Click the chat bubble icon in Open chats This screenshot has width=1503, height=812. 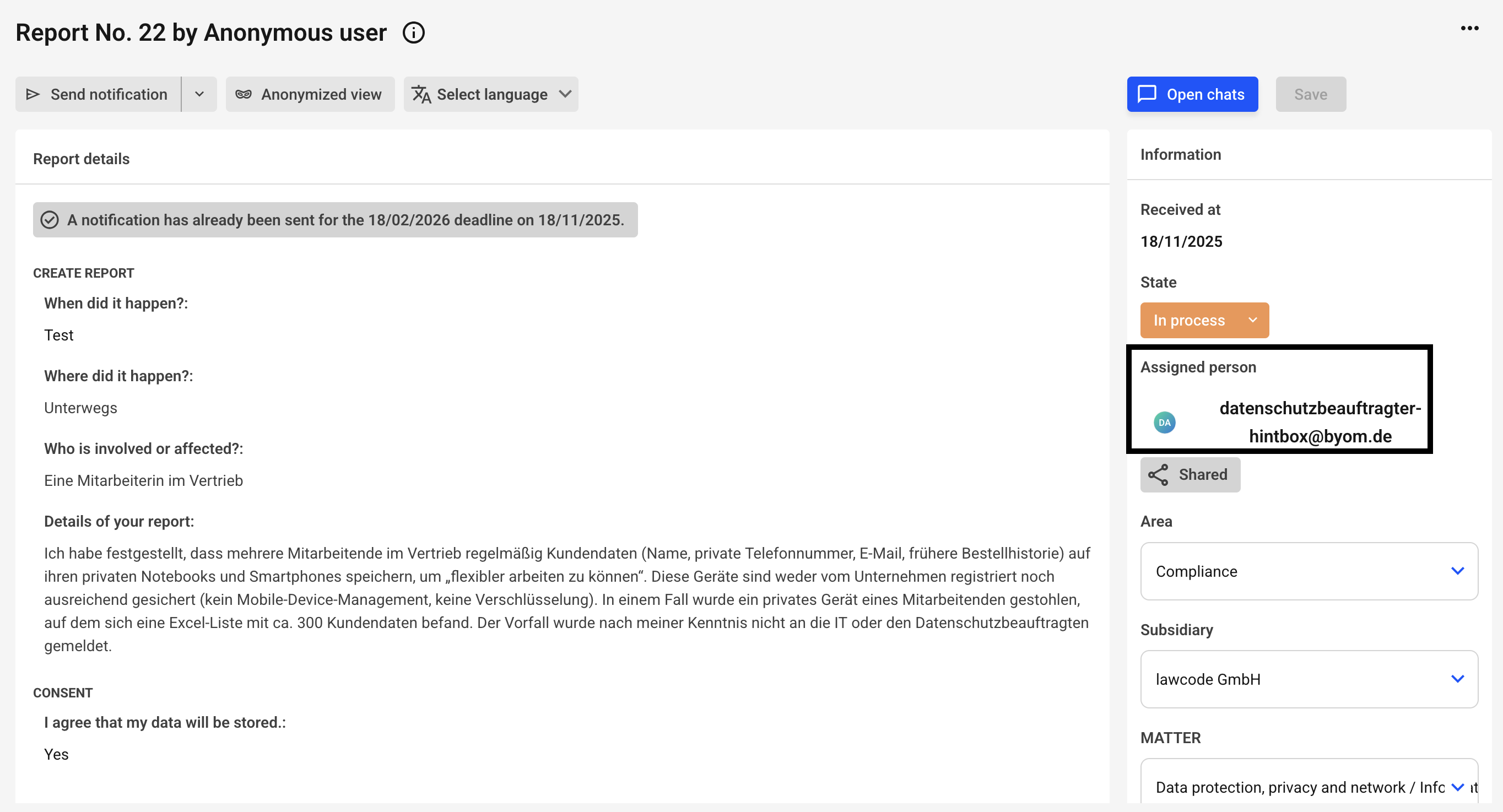click(x=1147, y=94)
